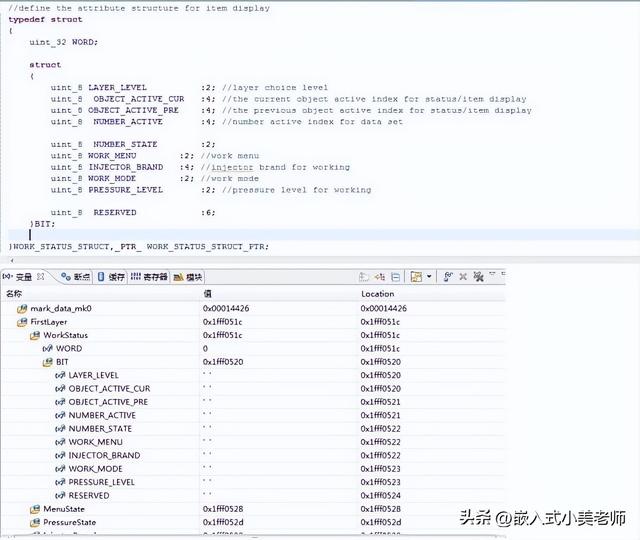The width and height of the screenshot is (640, 540).
Task: Click the mark_data_mk0 variable icon
Action: click(x=22, y=309)
